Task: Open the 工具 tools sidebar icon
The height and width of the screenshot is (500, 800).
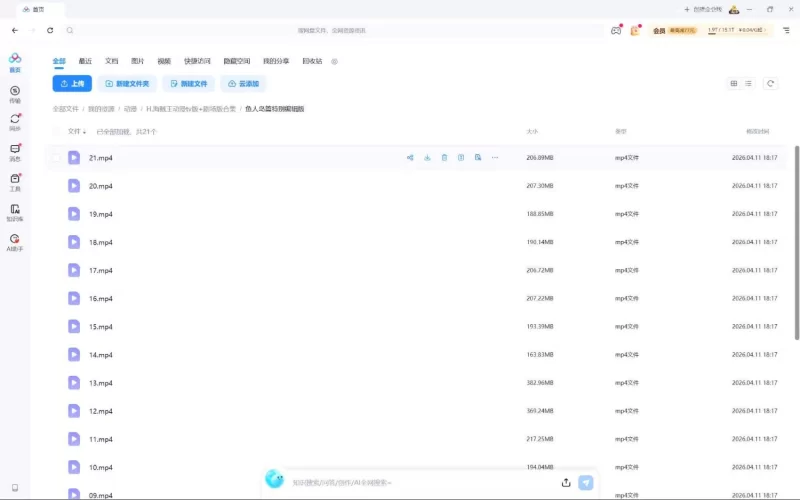Action: (x=15, y=183)
